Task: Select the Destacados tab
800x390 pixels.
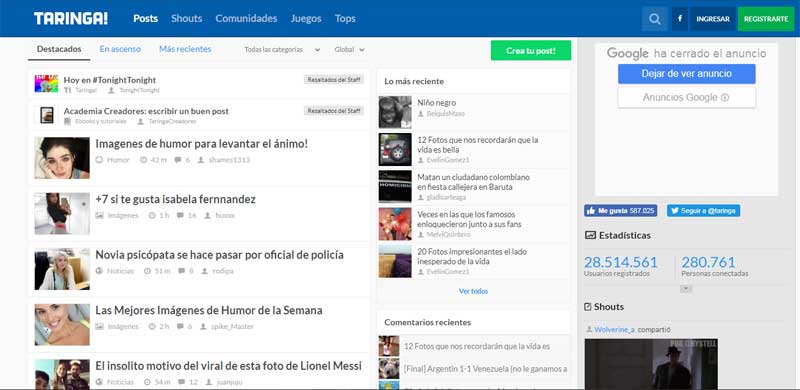Action: tap(59, 49)
